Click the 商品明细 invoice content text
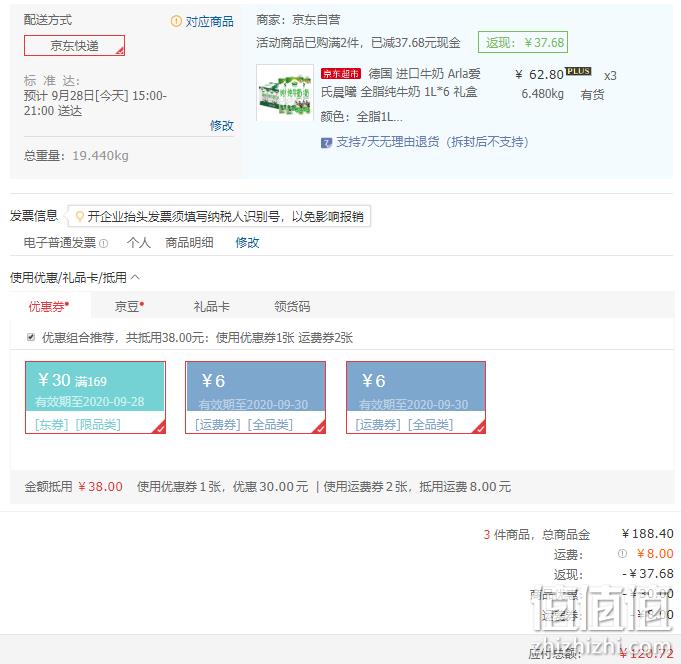This screenshot has height=664, width=681. point(189,242)
